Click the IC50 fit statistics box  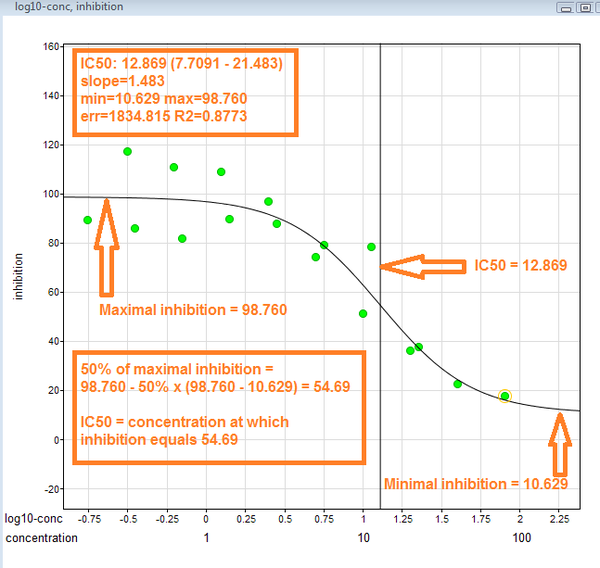(185, 92)
